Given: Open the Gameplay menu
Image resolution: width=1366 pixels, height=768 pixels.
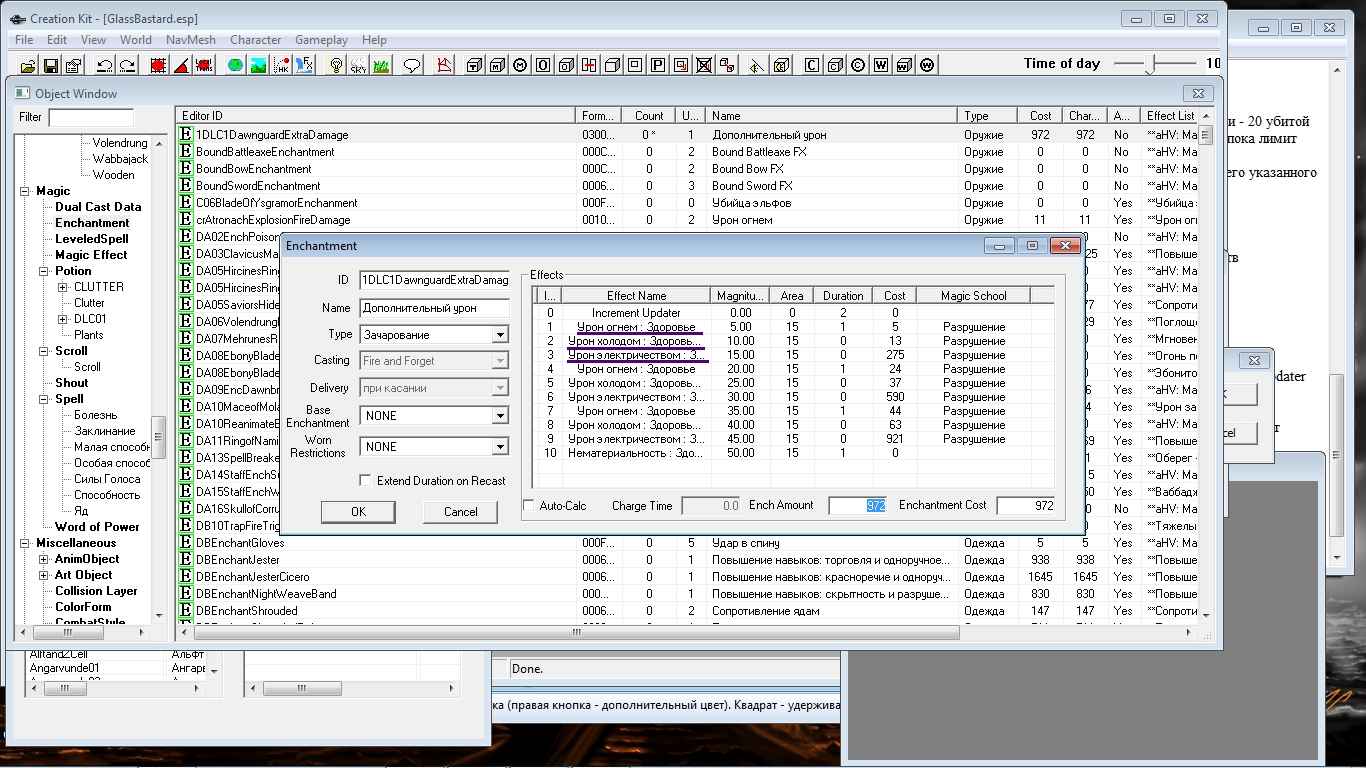Looking at the screenshot, I should (321, 40).
